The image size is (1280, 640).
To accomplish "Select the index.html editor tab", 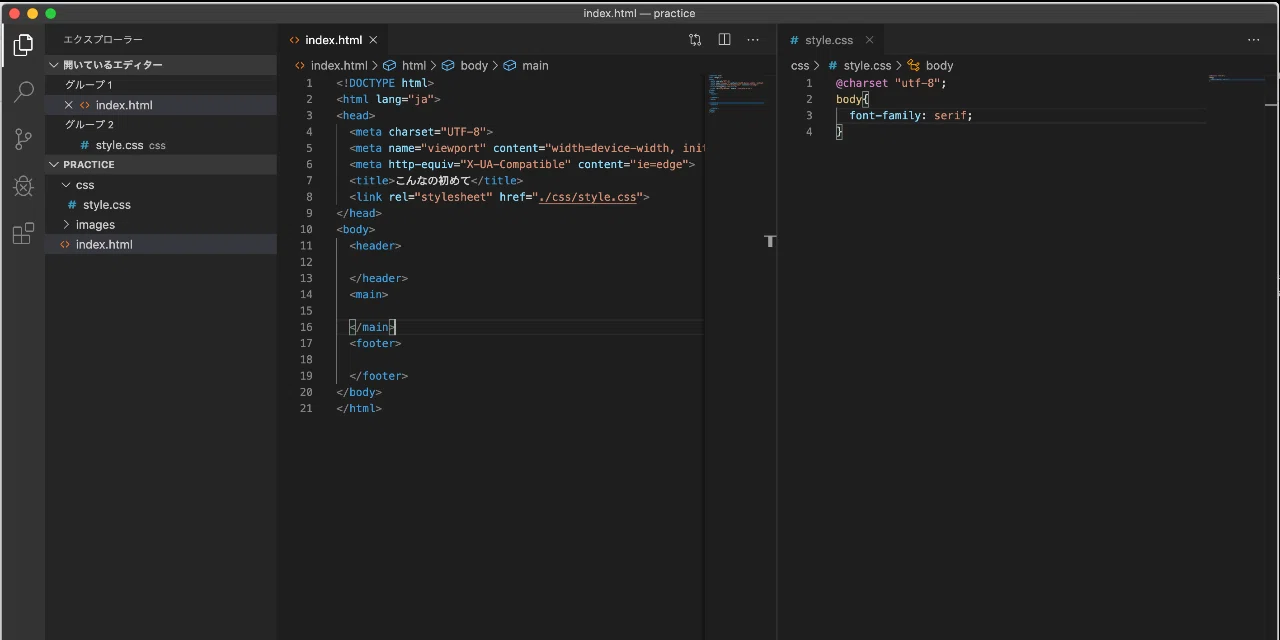I will point(334,40).
